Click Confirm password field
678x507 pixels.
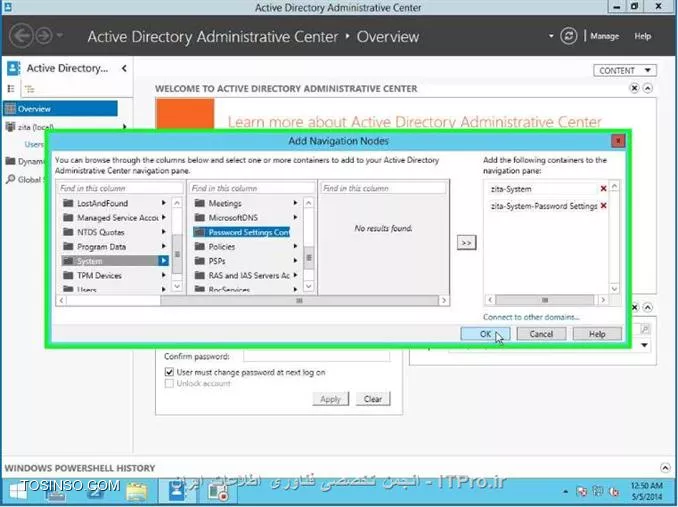[317, 356]
